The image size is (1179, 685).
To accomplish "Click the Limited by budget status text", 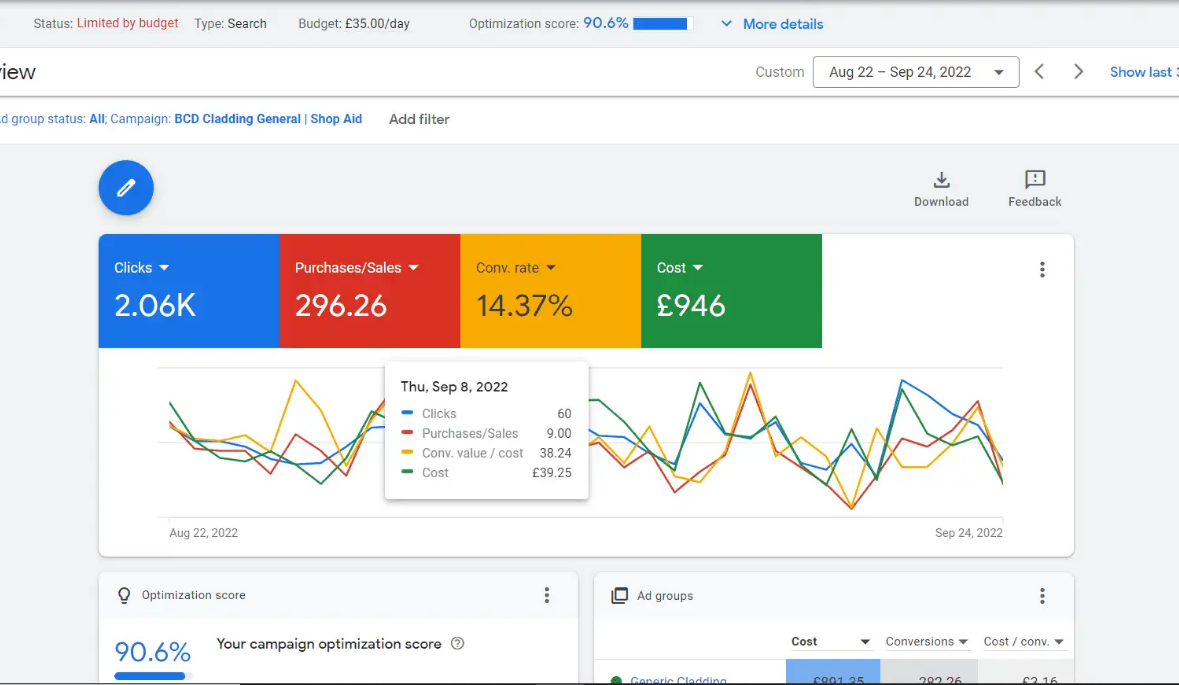I will click(127, 23).
